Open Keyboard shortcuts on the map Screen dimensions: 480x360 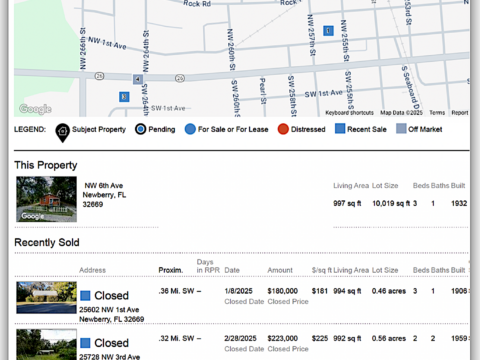pyautogui.click(x=349, y=113)
